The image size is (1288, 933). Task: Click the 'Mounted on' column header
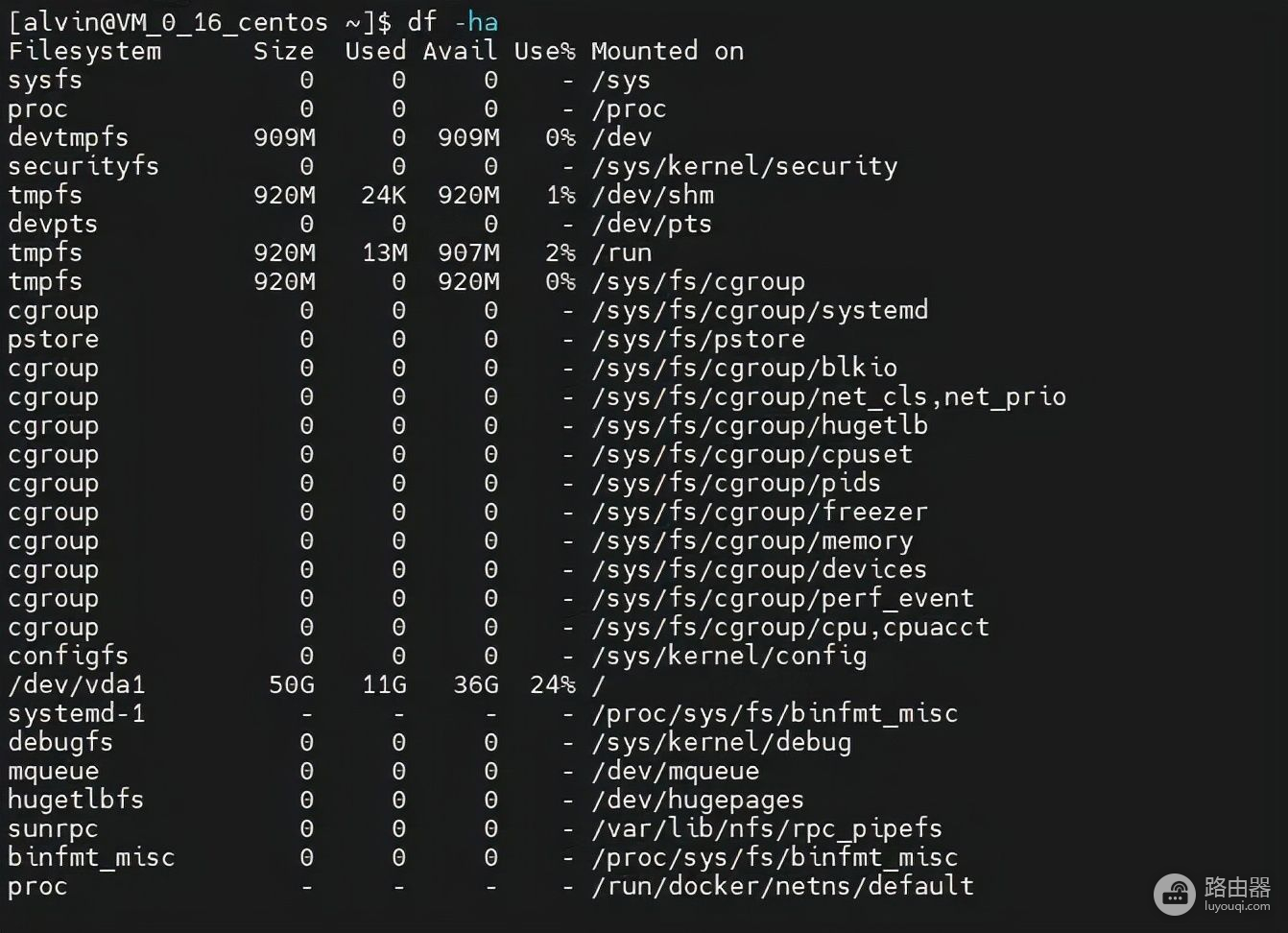pos(667,51)
